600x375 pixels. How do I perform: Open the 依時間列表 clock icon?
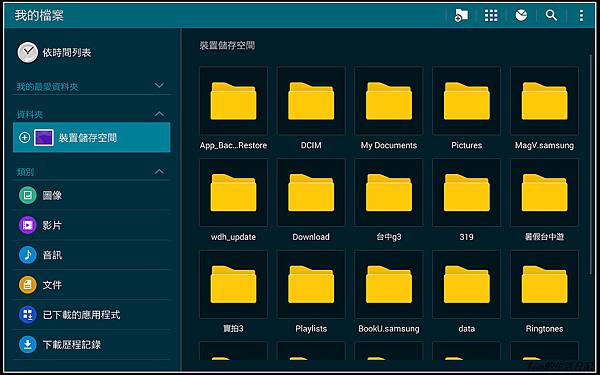tap(28, 52)
